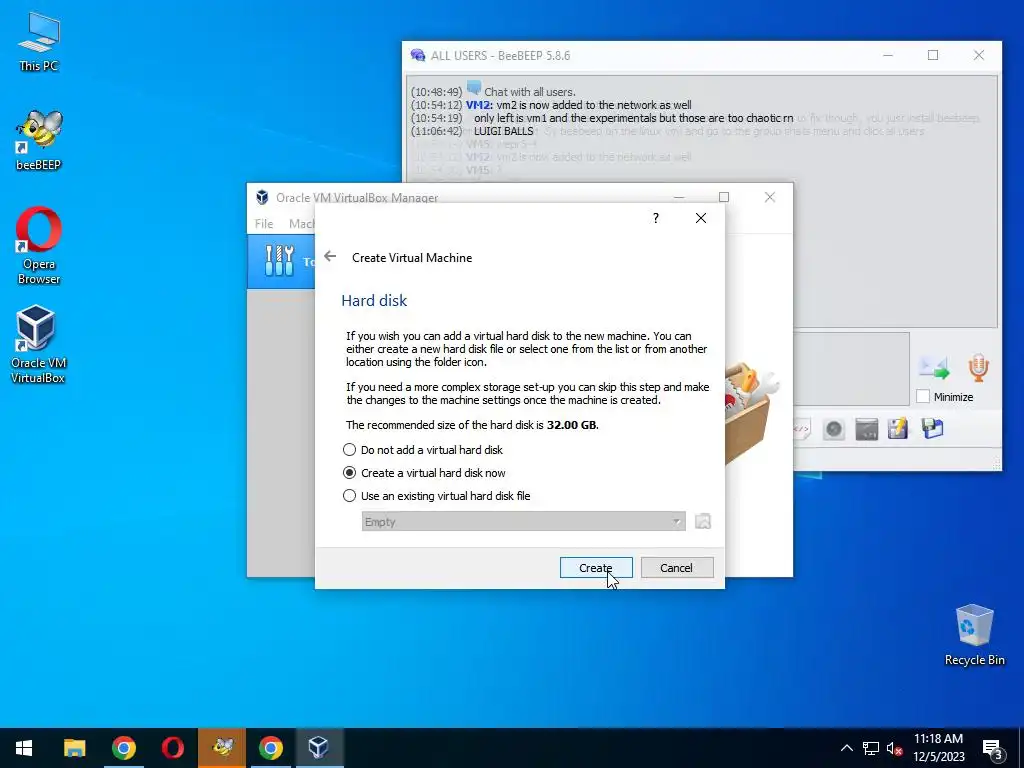Switch to BeeBEEP via taskbar bee icon
1024x768 pixels.
tap(222, 748)
